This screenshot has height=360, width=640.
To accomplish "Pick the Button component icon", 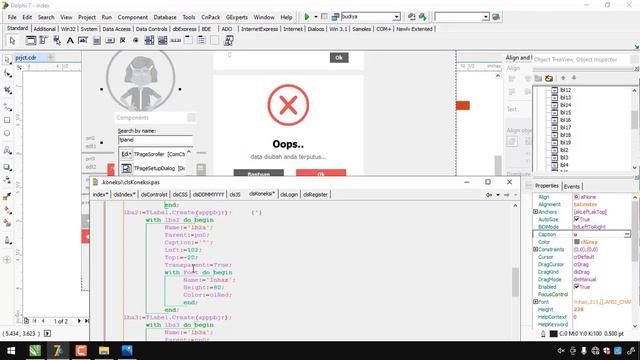I will [x=110, y=40].
